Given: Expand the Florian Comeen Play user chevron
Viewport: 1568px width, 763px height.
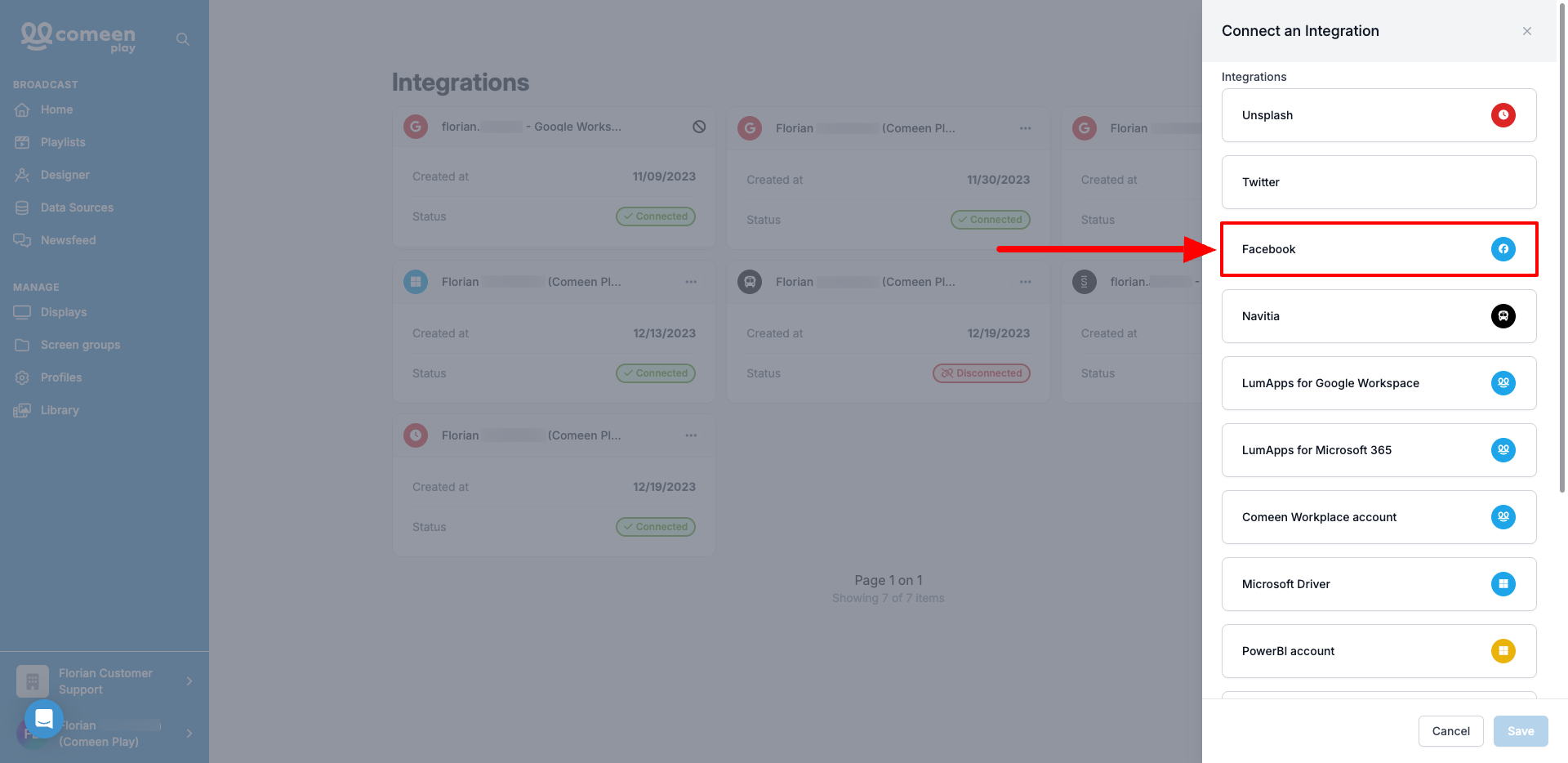Looking at the screenshot, I should coord(189,734).
